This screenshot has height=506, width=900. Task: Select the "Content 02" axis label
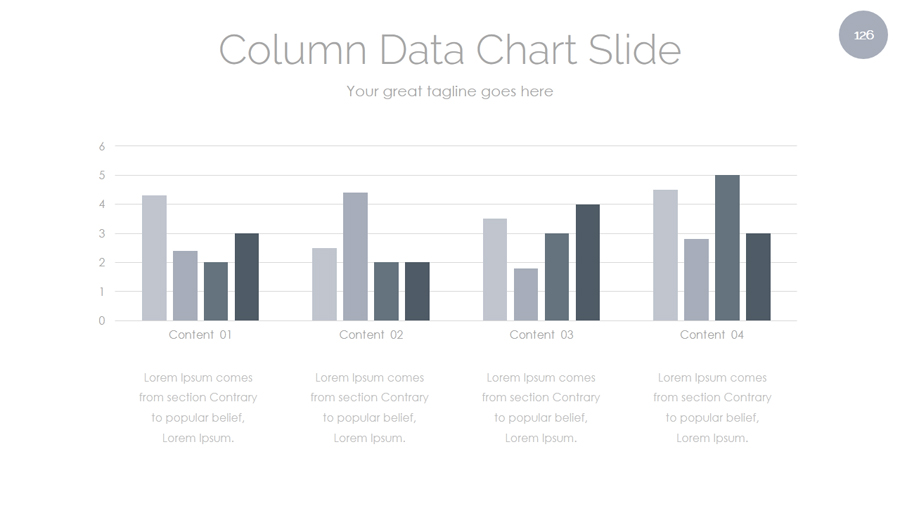pyautogui.click(x=371, y=335)
